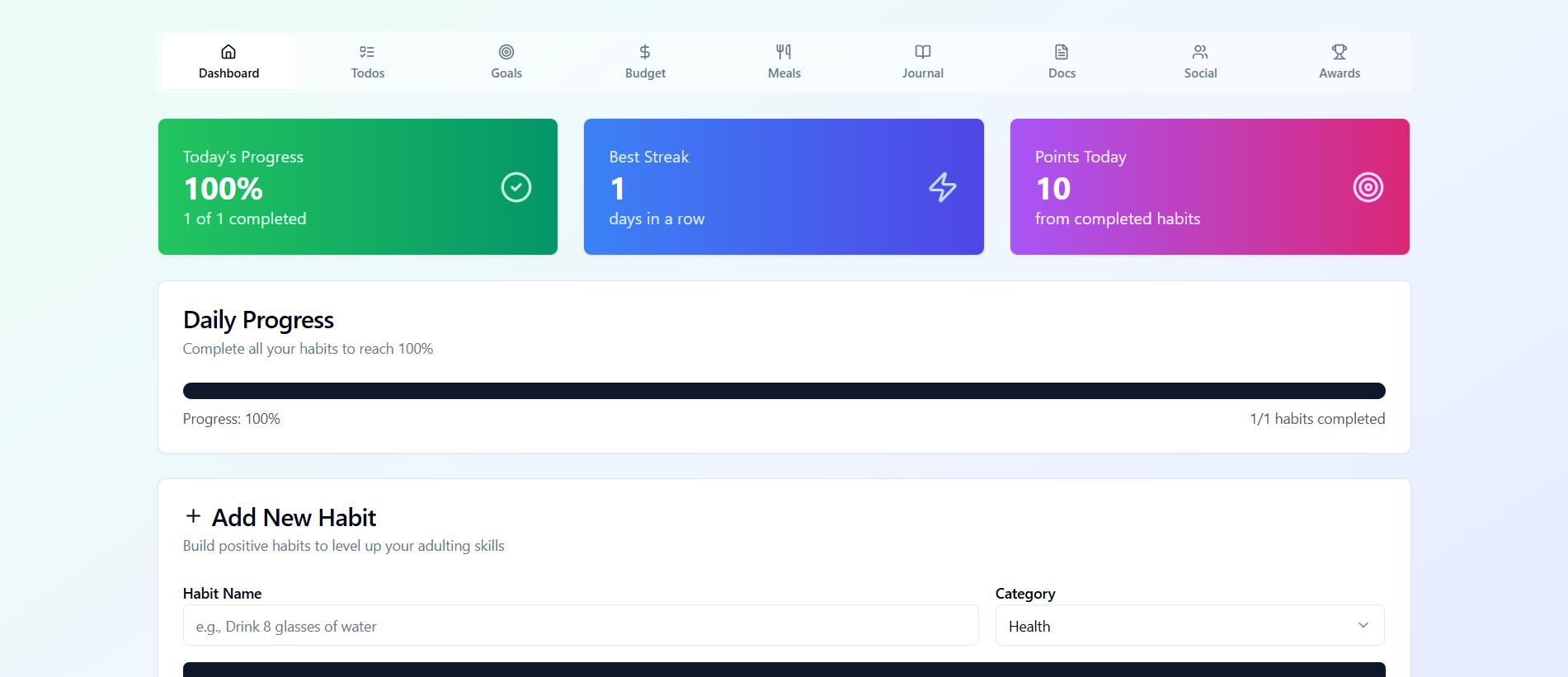Viewport: 1568px width, 677px height.
Task: Click the Docs file icon
Action: click(1062, 52)
